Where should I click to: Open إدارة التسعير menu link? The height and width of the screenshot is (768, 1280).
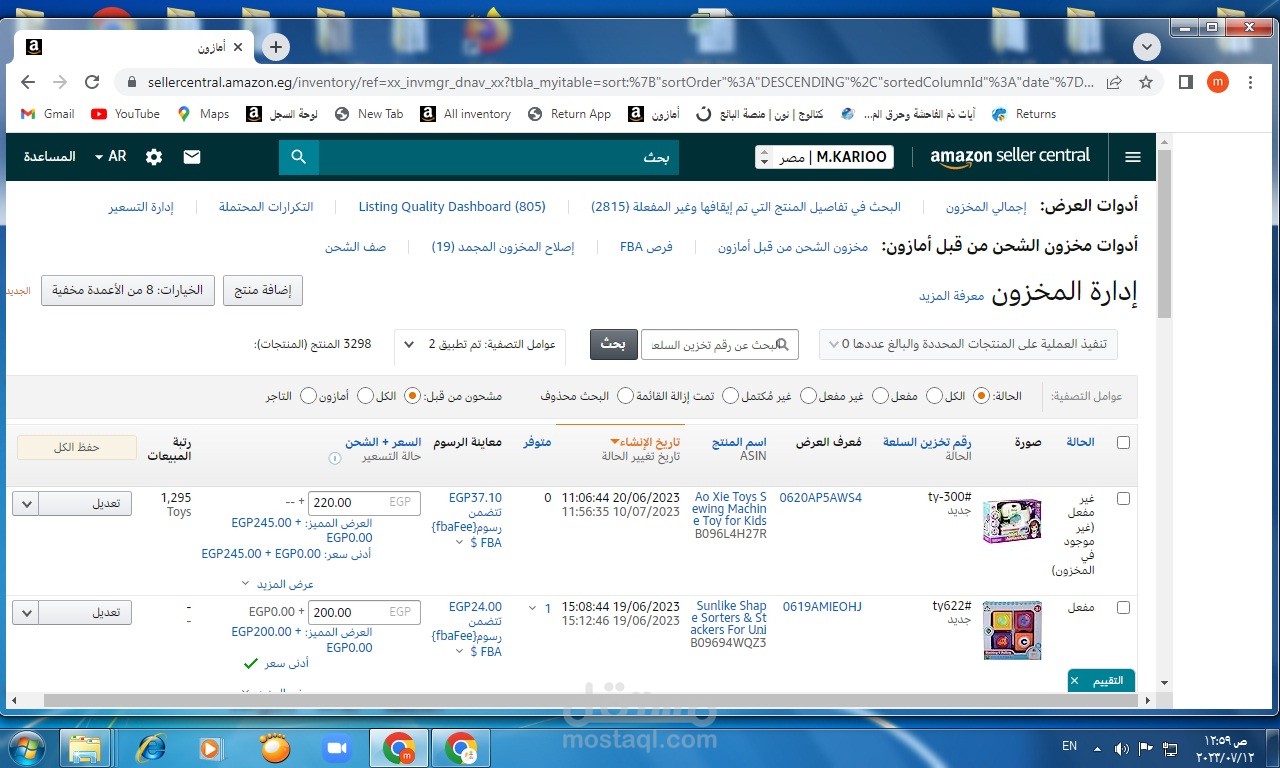(x=141, y=207)
